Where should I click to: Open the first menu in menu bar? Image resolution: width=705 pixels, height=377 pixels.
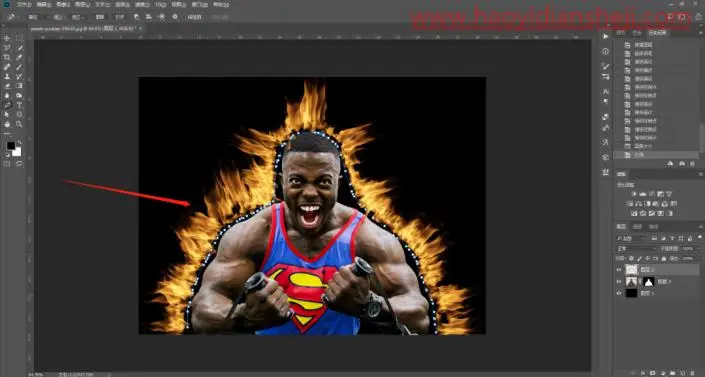(24, 4)
